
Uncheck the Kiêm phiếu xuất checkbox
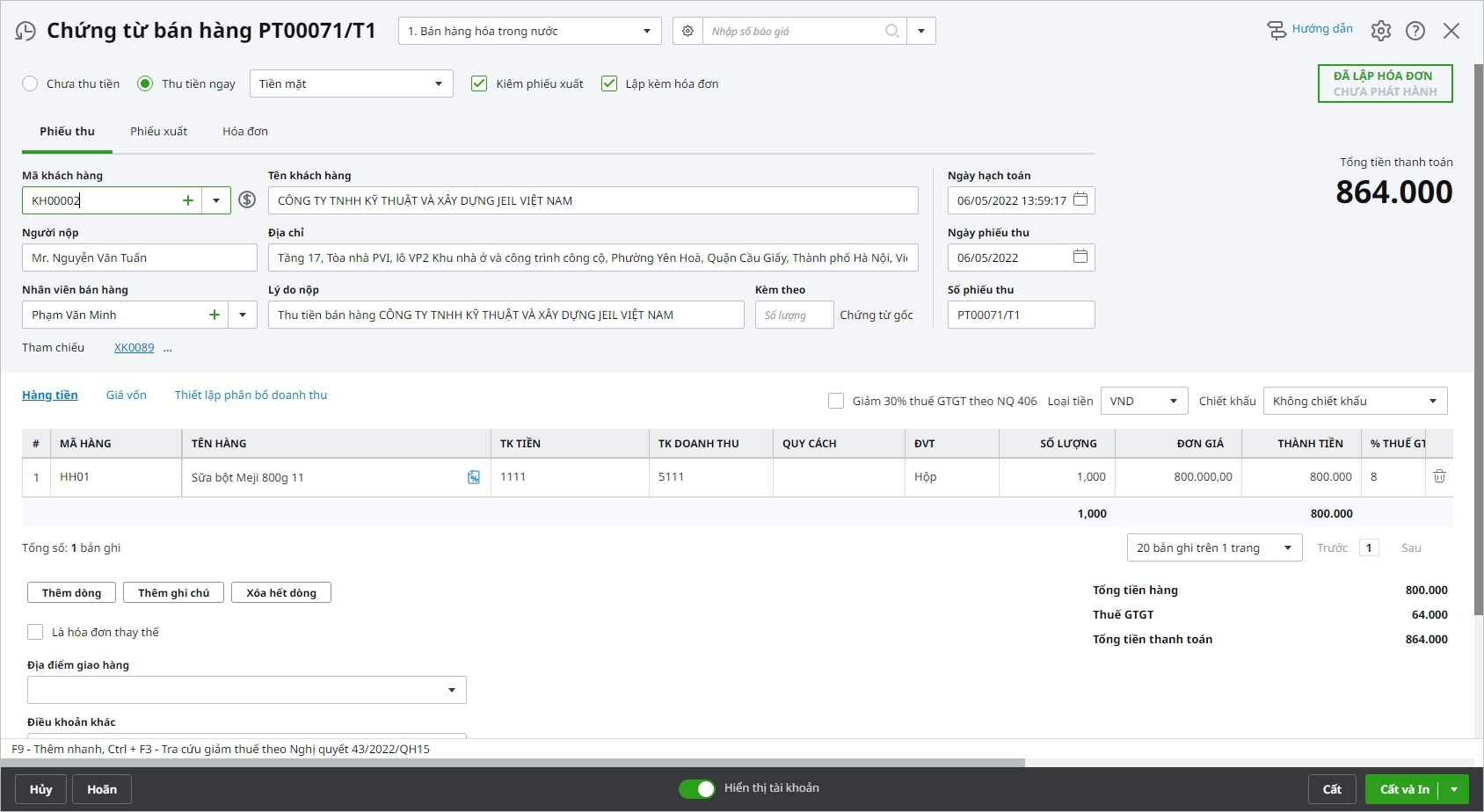coord(479,83)
